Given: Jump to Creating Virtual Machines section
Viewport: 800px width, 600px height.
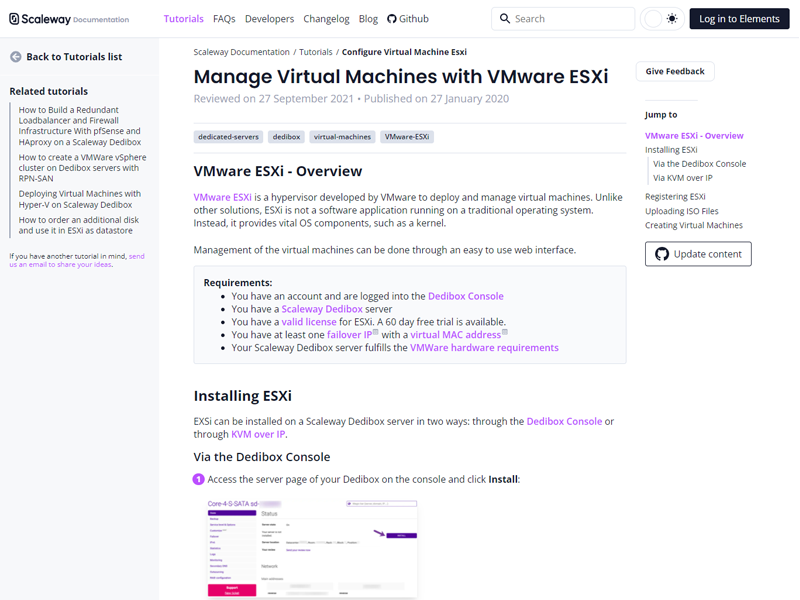Looking at the screenshot, I should 694,226.
